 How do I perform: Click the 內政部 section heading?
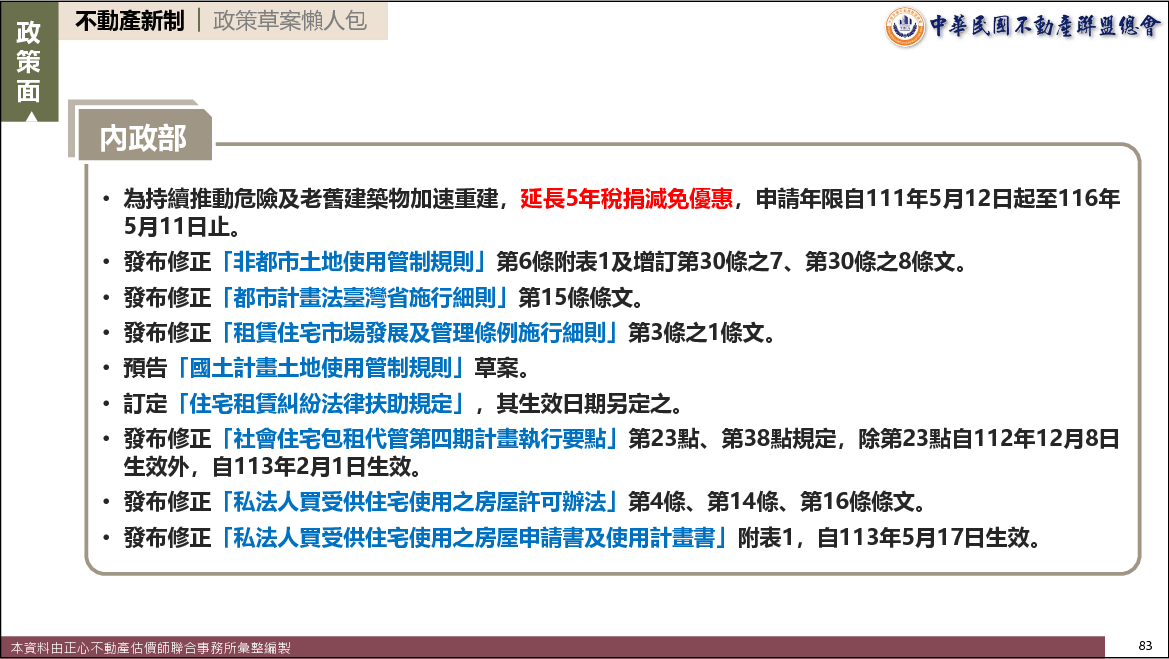click(142, 138)
